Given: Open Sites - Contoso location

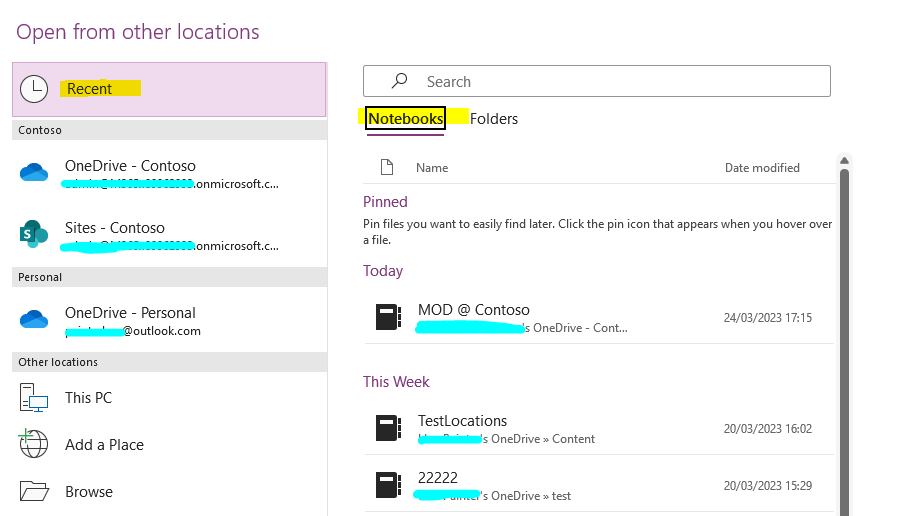Looking at the screenshot, I should 169,236.
